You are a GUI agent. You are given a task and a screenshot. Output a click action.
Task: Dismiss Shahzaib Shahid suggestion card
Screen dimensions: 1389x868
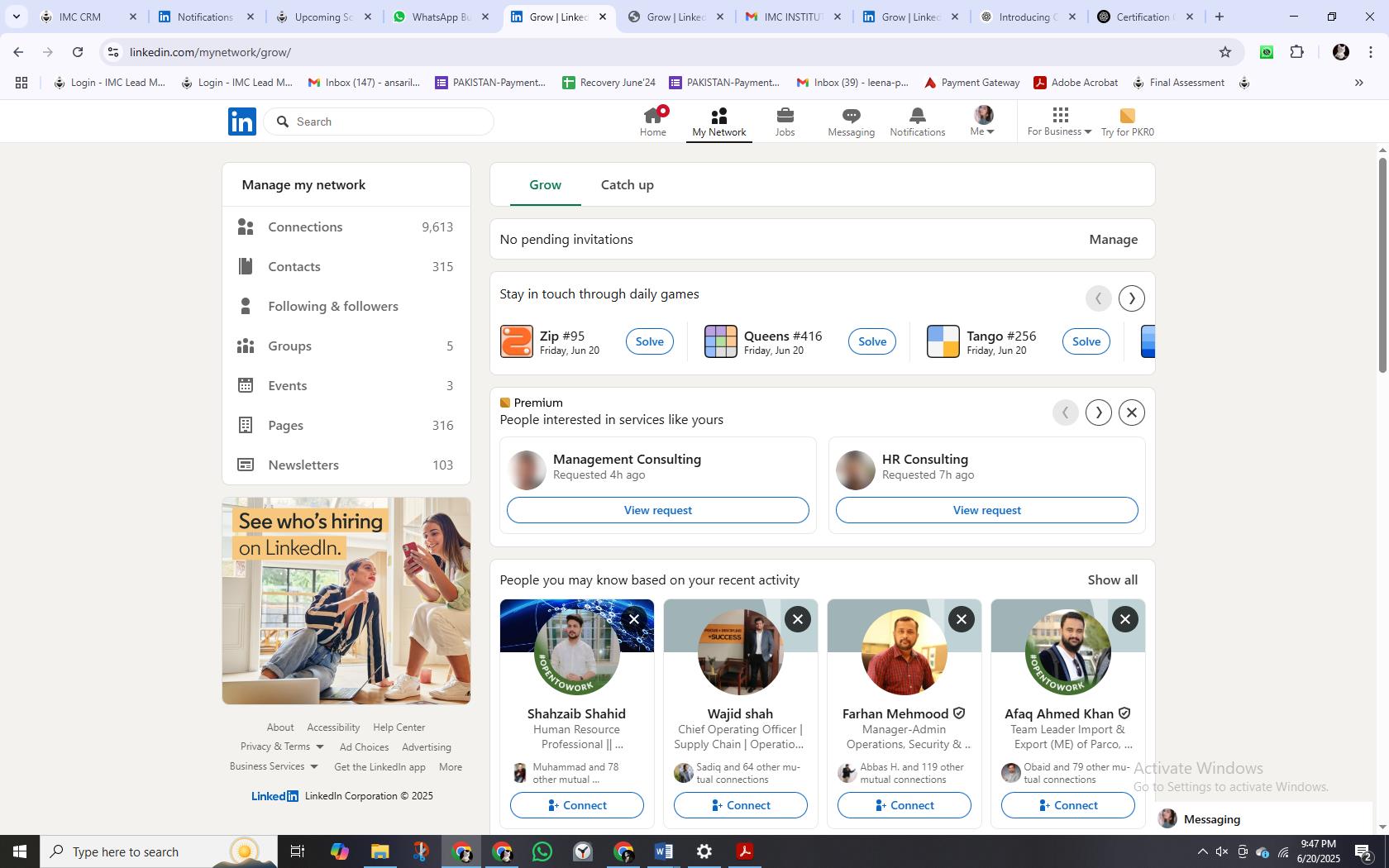click(x=634, y=619)
